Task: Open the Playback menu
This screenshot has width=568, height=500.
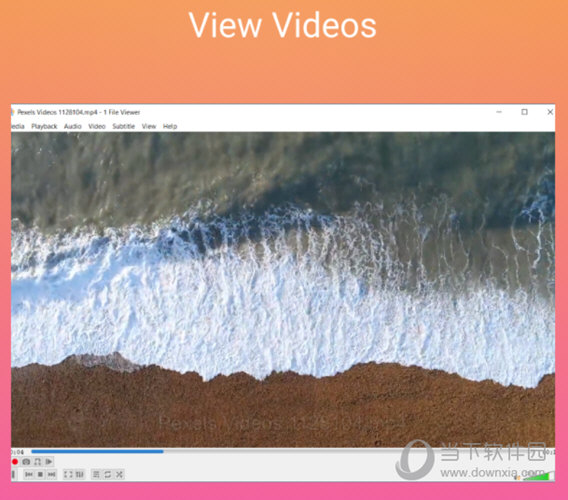Action: point(44,126)
